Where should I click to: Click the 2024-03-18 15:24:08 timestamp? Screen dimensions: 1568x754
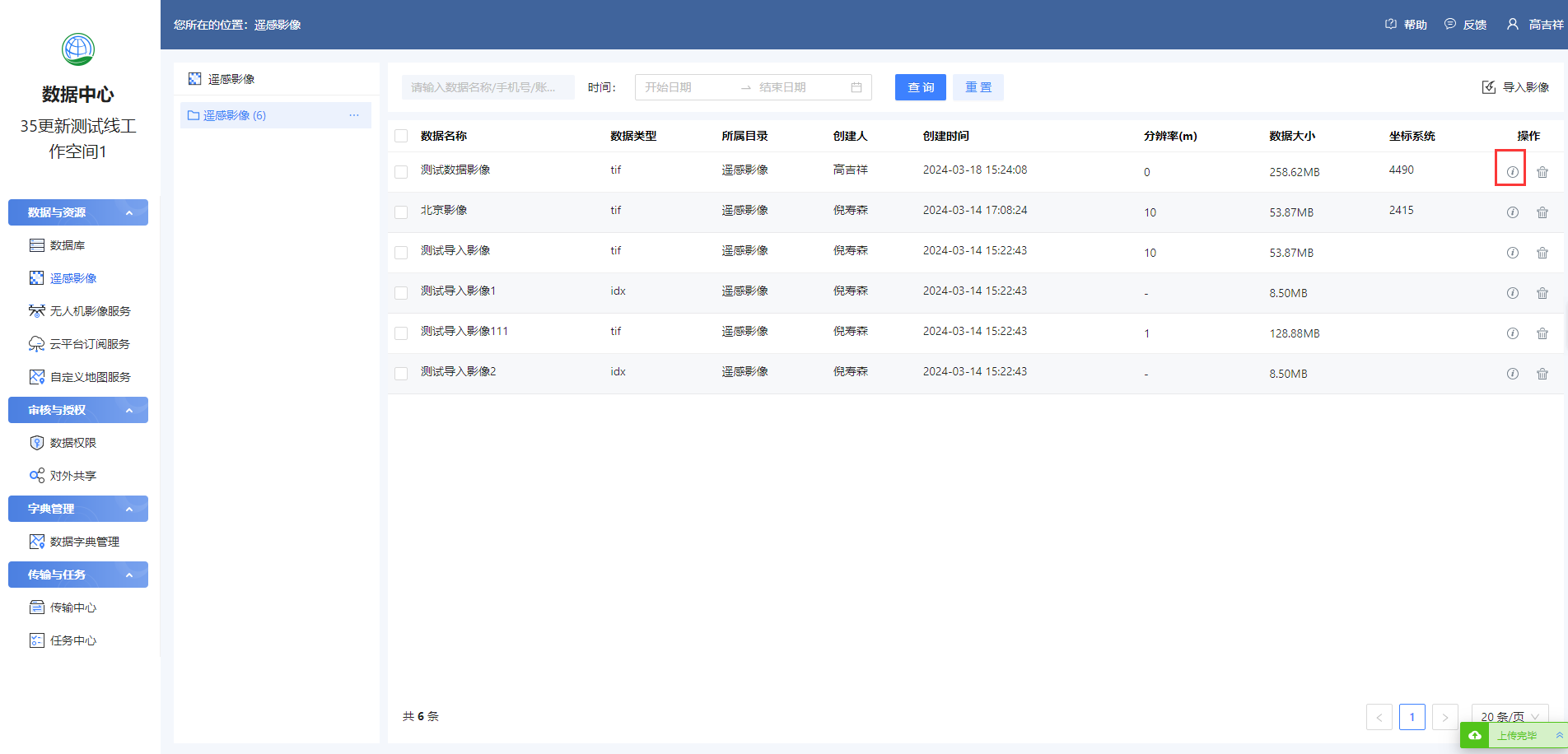click(x=975, y=170)
